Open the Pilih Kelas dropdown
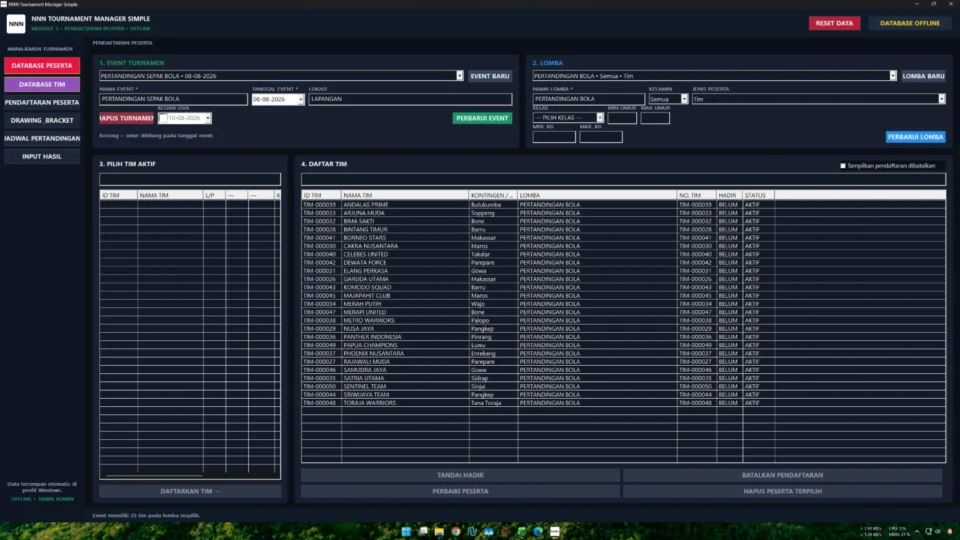Screen dimensions: 960x540 coord(600,118)
